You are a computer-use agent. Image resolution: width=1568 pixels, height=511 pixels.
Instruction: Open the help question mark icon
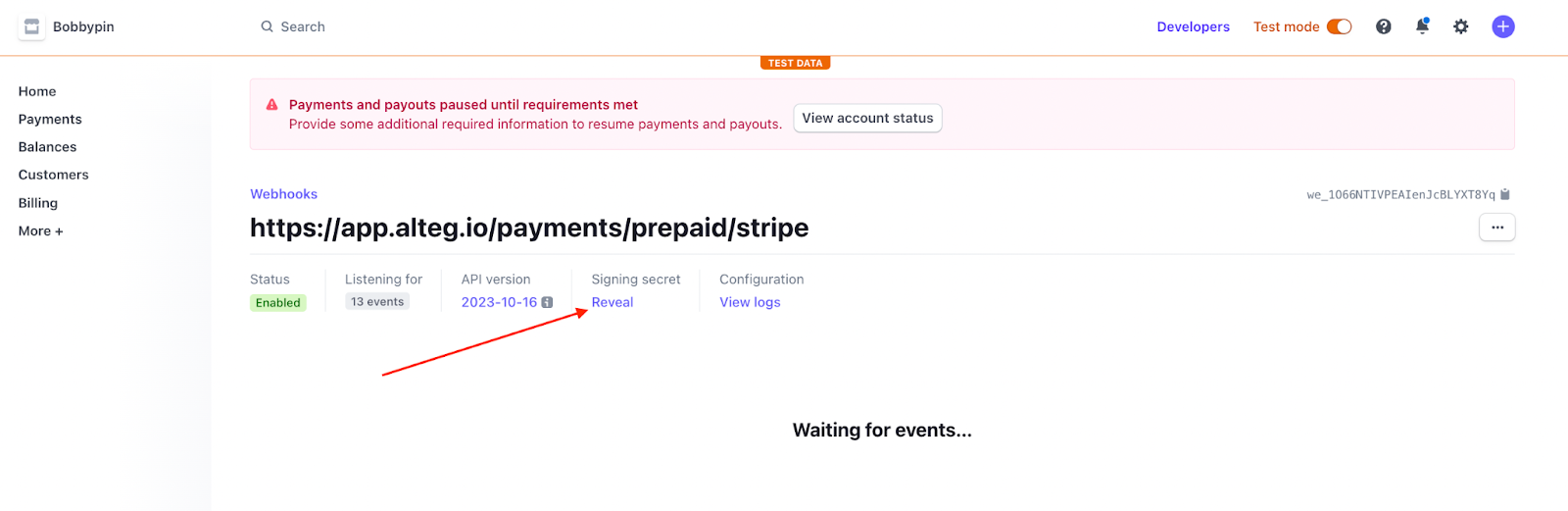[1383, 27]
